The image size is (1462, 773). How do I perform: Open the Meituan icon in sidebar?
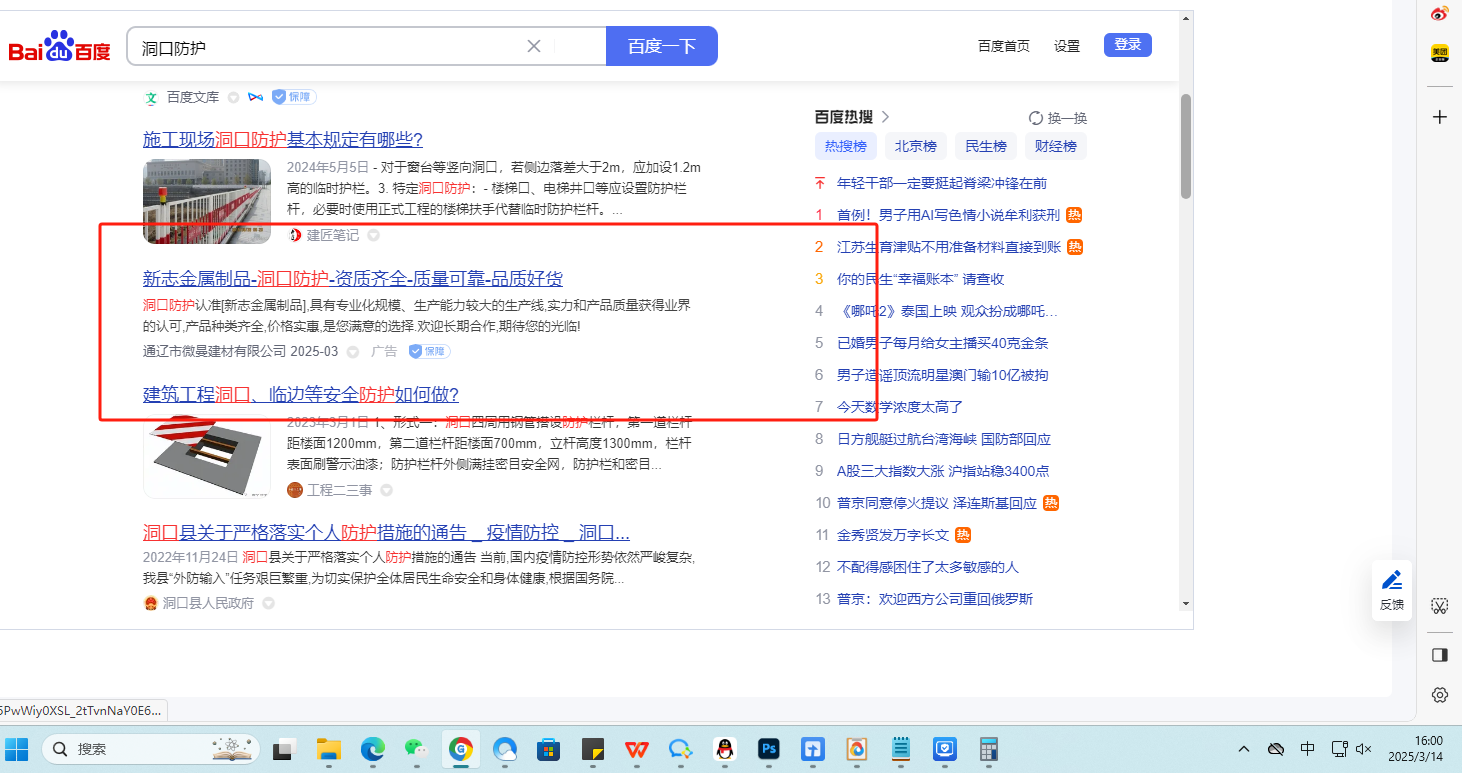pos(1439,53)
